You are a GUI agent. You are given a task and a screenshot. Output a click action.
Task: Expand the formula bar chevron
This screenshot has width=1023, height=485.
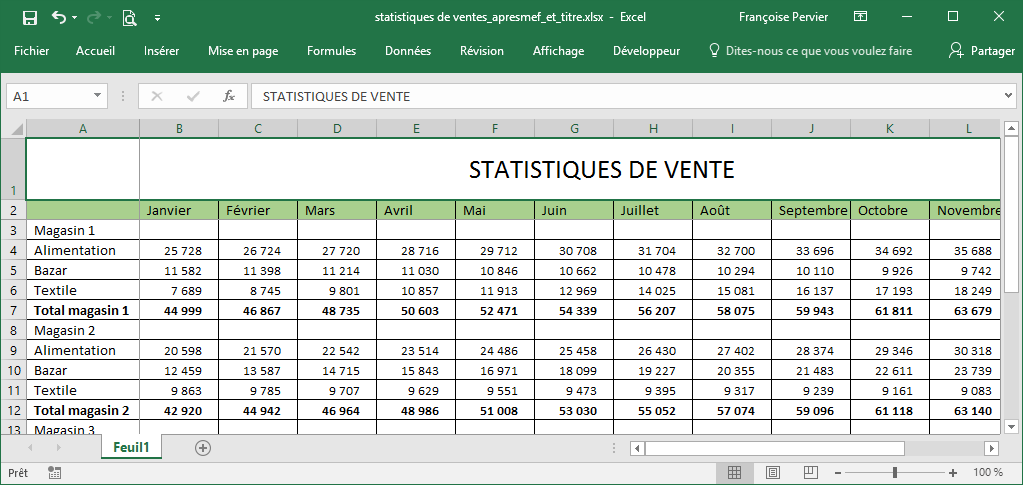1008,96
